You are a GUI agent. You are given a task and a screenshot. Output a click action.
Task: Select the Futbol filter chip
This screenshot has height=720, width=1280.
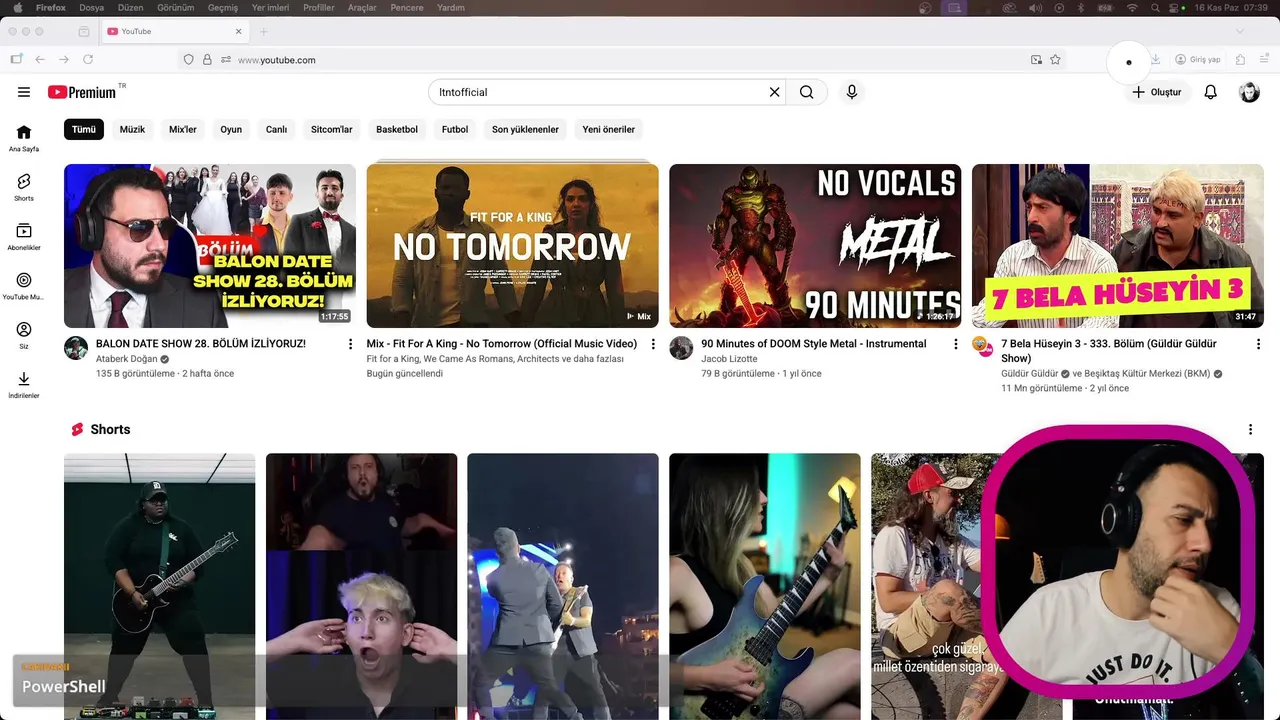point(455,129)
